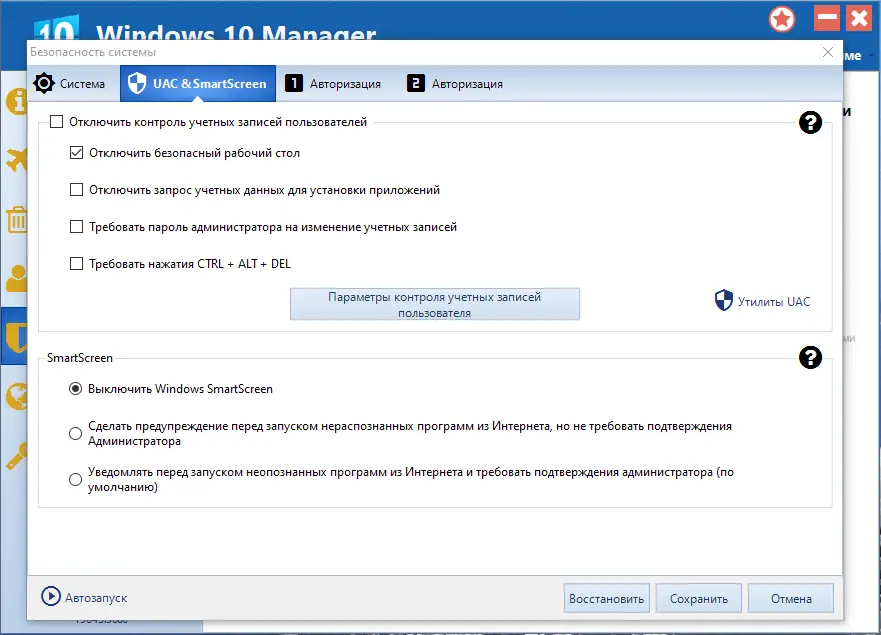Open the key Misc Utilities sidebar icon
This screenshot has width=881, height=635.
click(17, 455)
